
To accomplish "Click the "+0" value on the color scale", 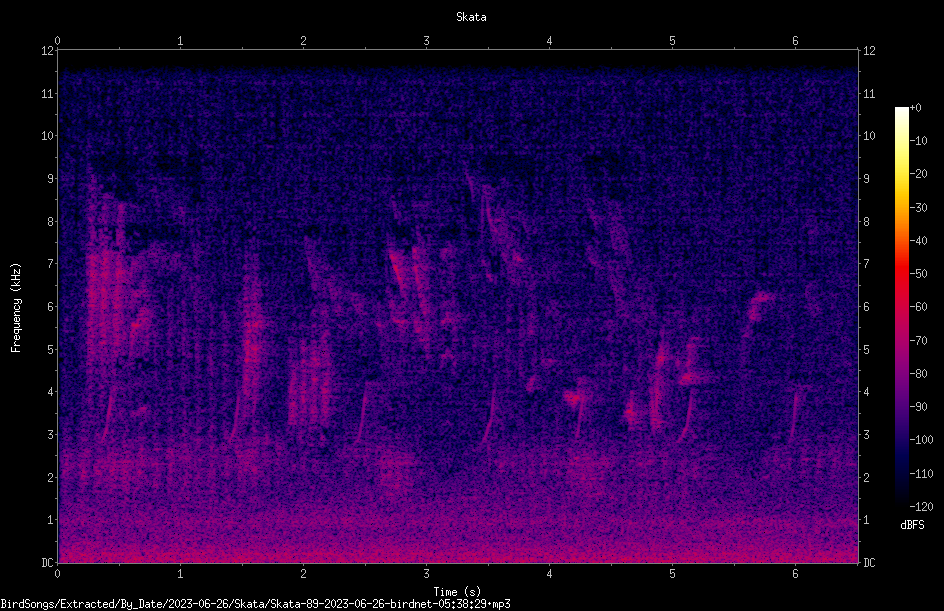I will click(x=916, y=108).
